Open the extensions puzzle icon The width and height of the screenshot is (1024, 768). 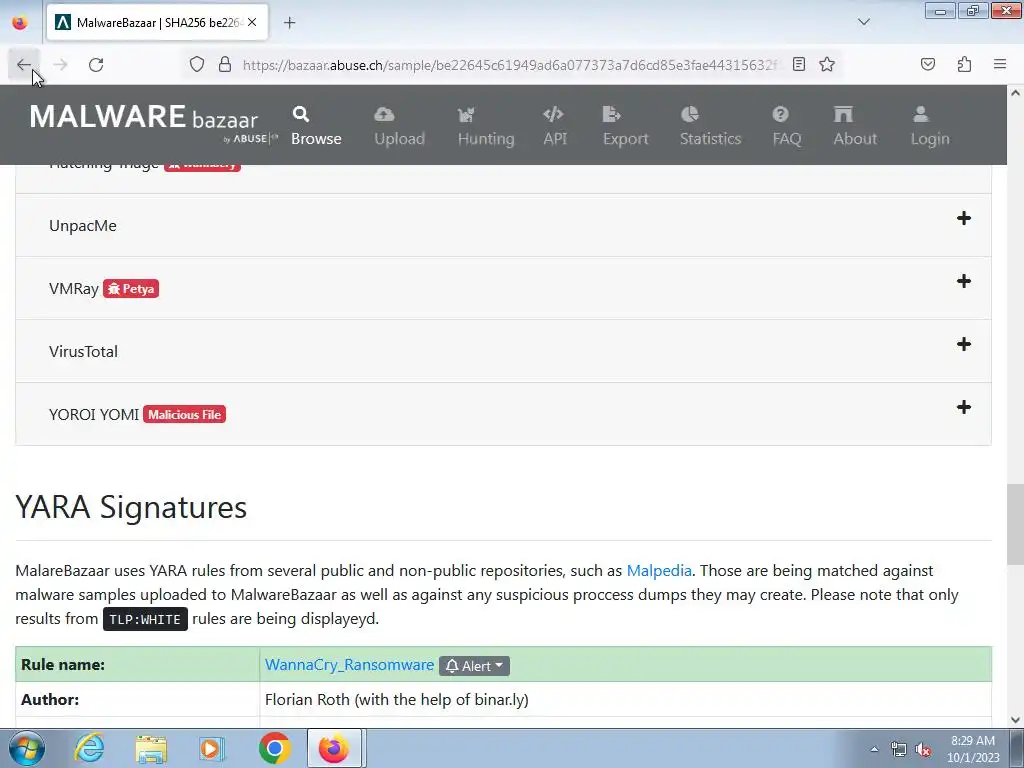pos(964,64)
